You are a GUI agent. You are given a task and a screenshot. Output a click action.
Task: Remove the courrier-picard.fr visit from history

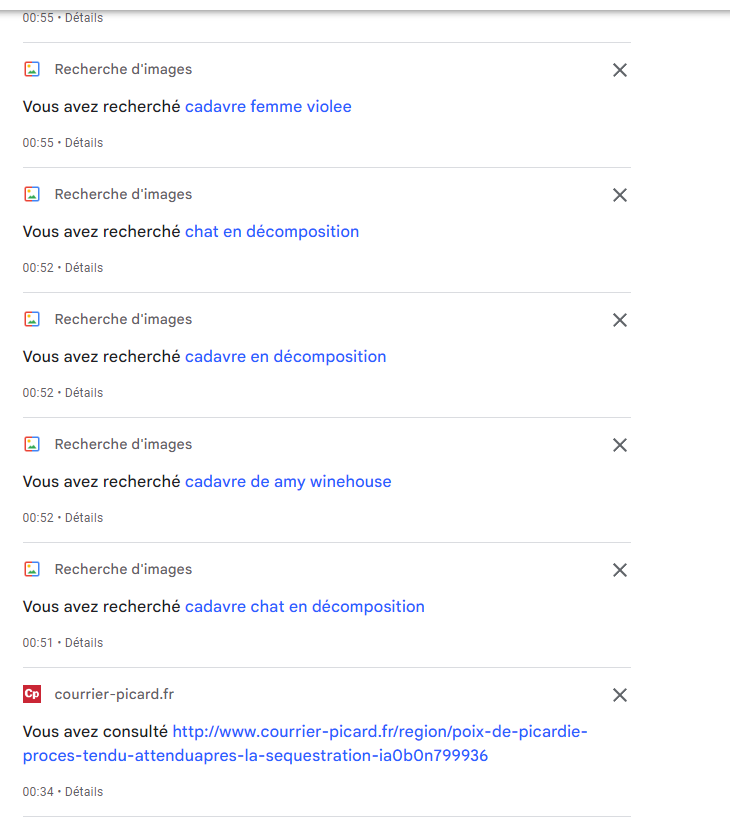coord(620,695)
